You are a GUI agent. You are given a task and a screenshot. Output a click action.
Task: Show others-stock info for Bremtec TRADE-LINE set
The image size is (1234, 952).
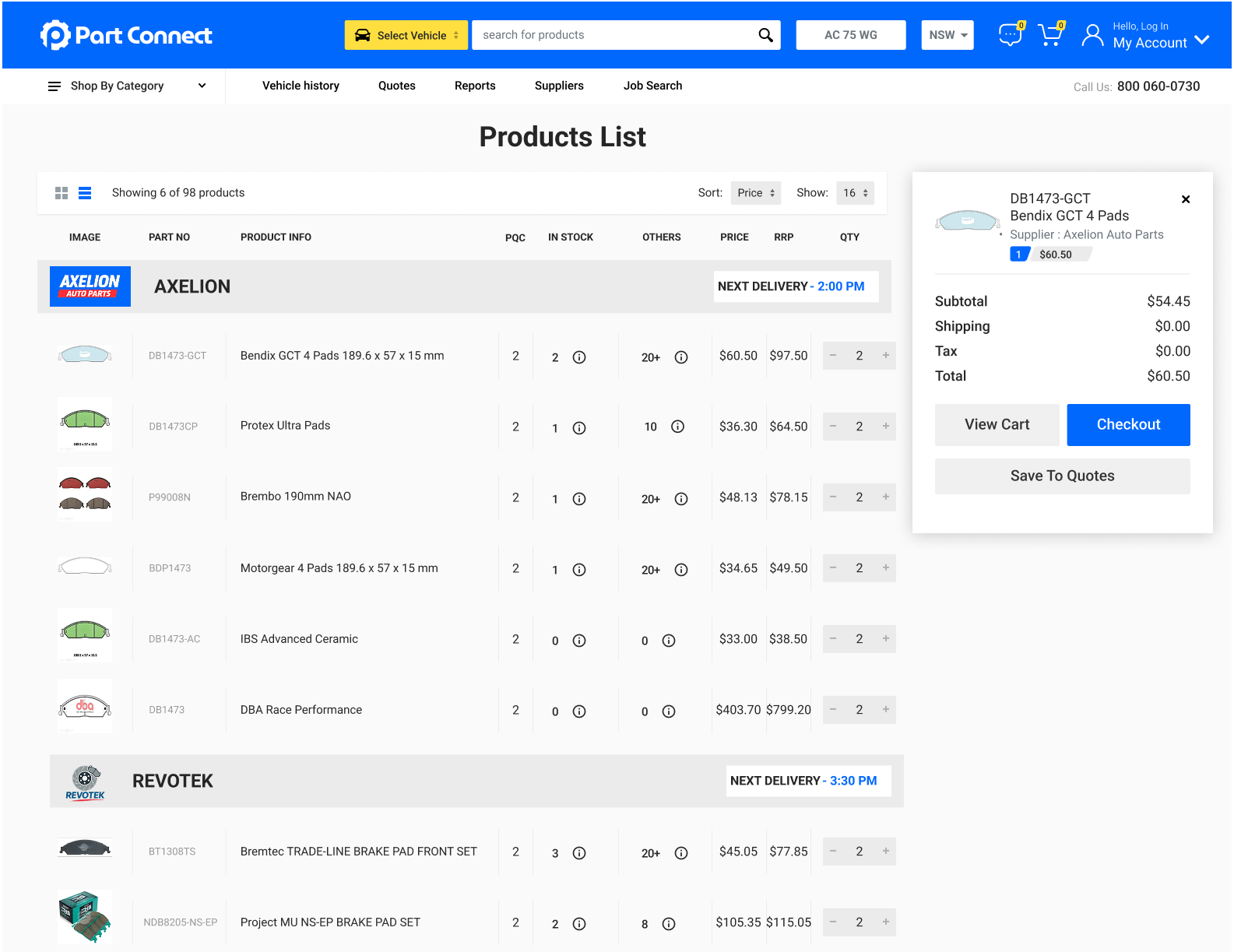point(681,853)
